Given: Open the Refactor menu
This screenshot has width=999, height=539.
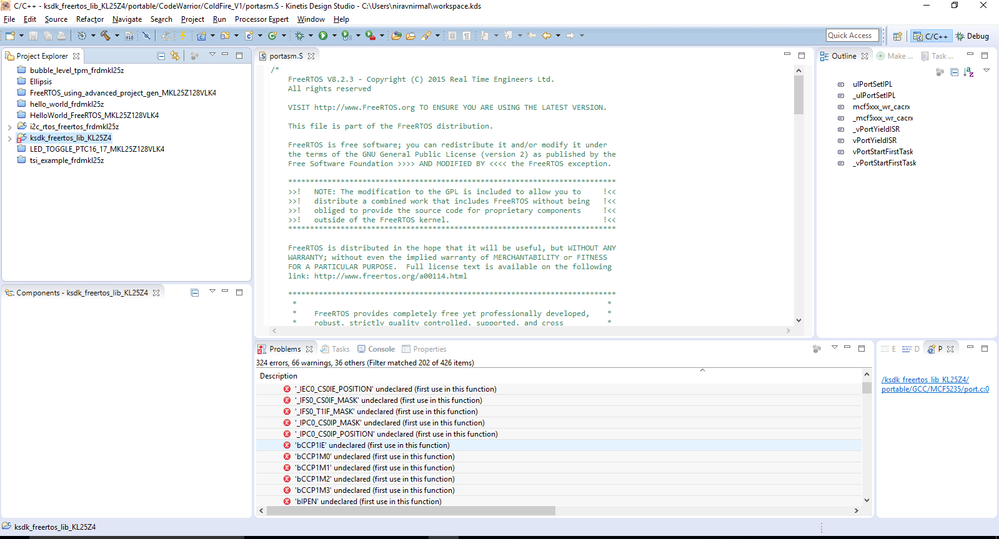Looking at the screenshot, I should [x=90, y=19].
